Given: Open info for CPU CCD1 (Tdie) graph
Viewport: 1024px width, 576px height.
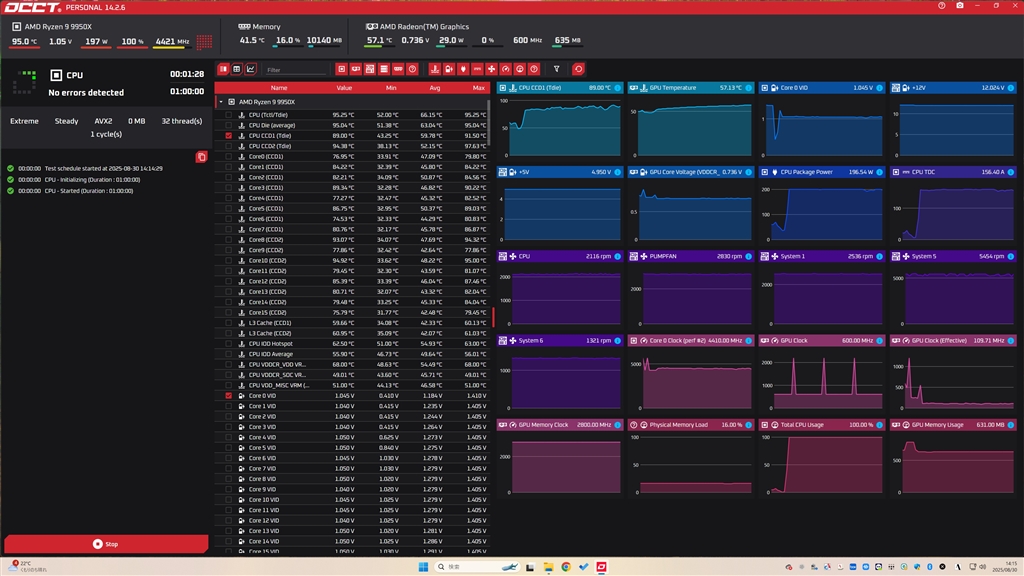Looking at the screenshot, I should pyautogui.click(x=618, y=88).
